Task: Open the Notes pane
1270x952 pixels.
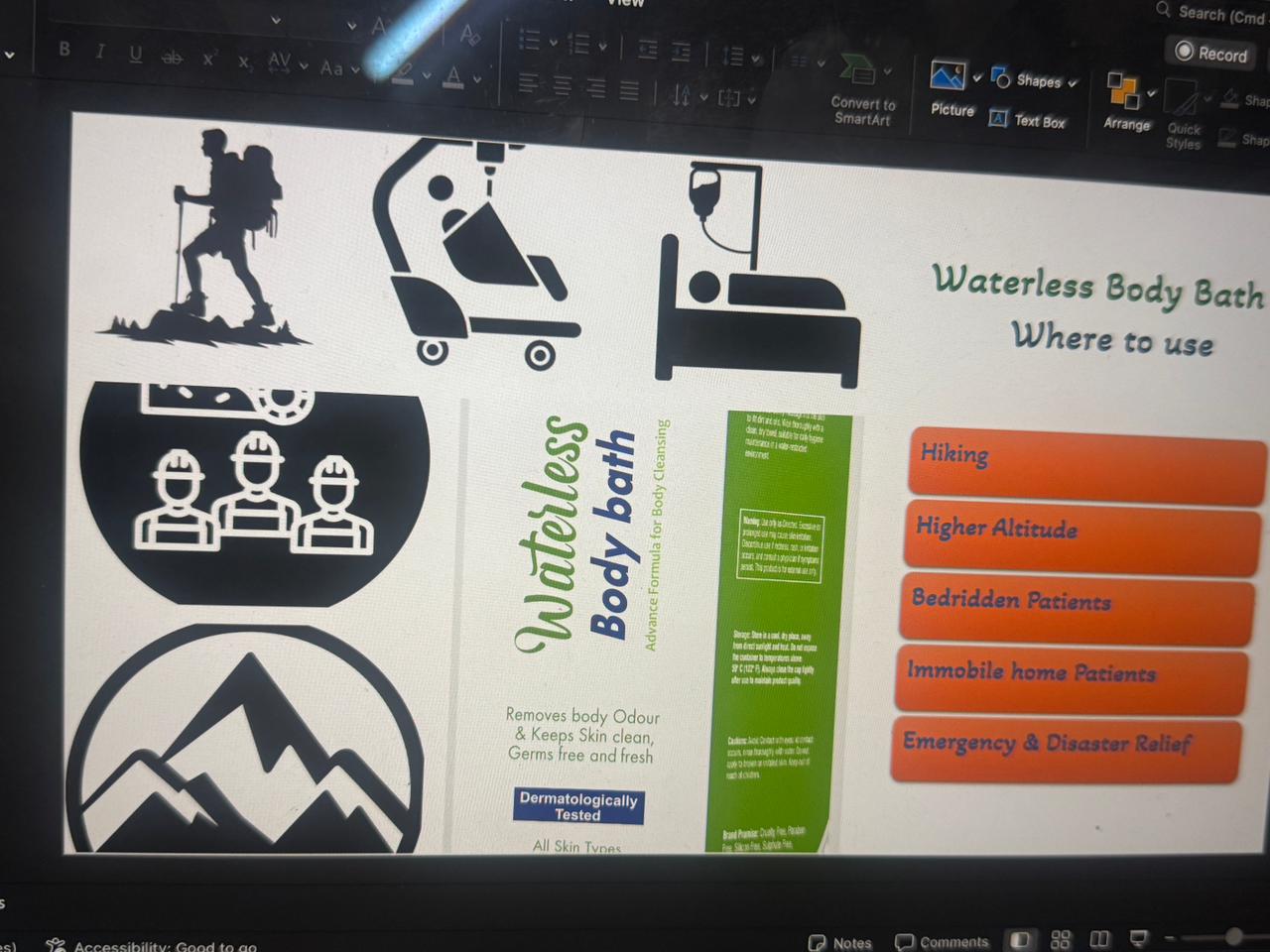Action: 841,942
